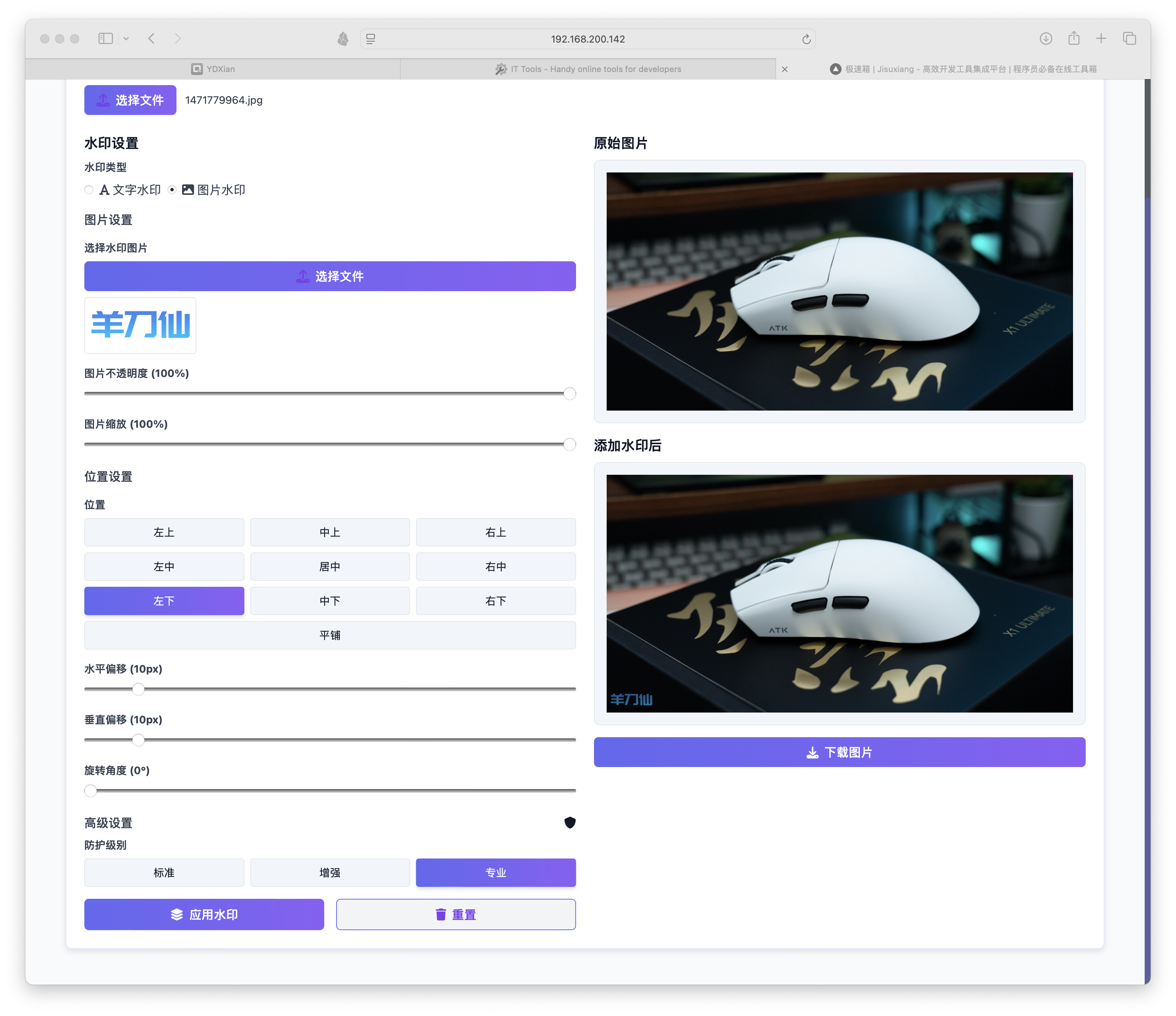Select the 标准 protection level
The width and height of the screenshot is (1176, 1016).
click(164, 872)
